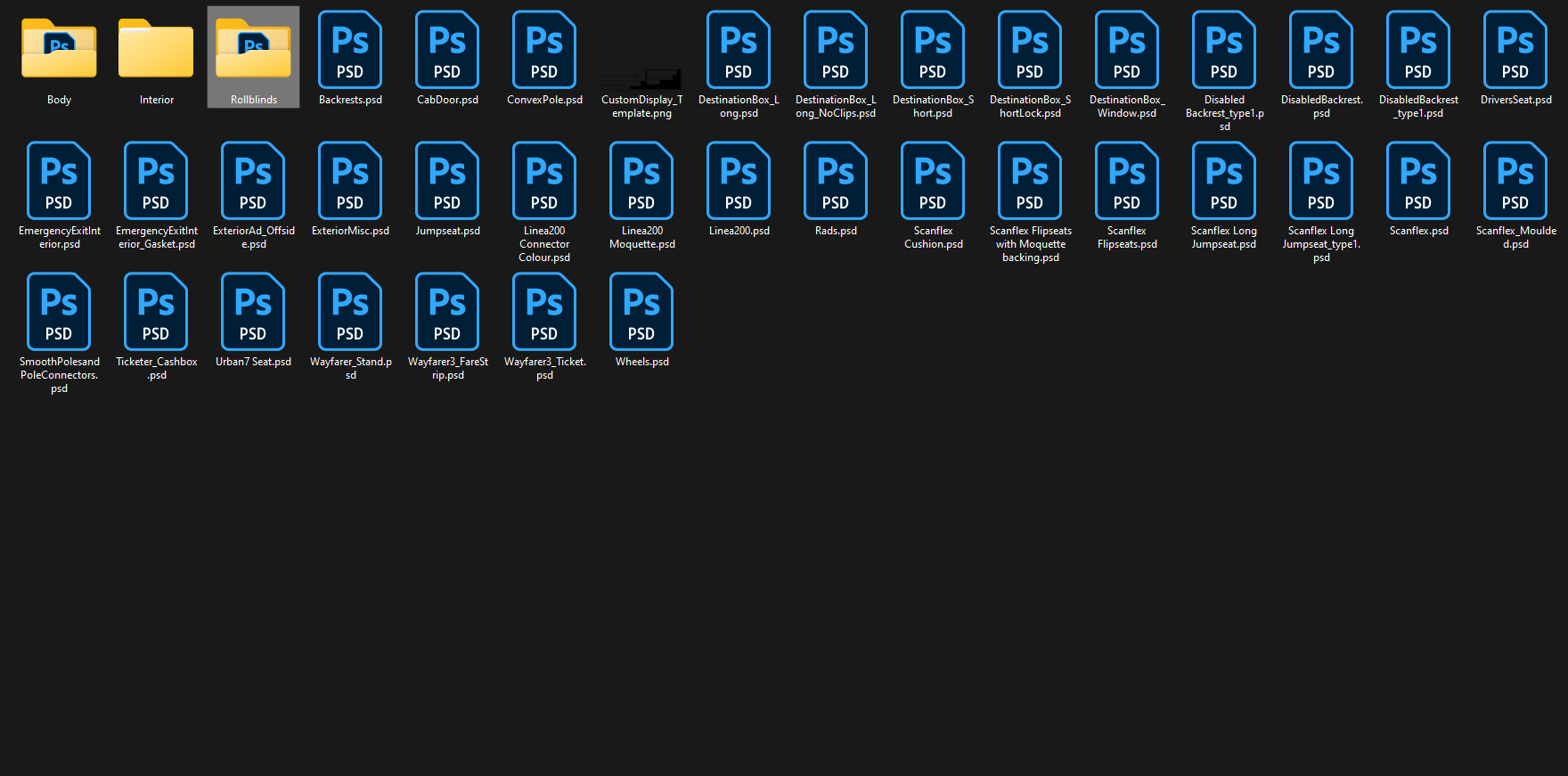Click the Rads.psd file icon

pyautogui.click(x=836, y=181)
